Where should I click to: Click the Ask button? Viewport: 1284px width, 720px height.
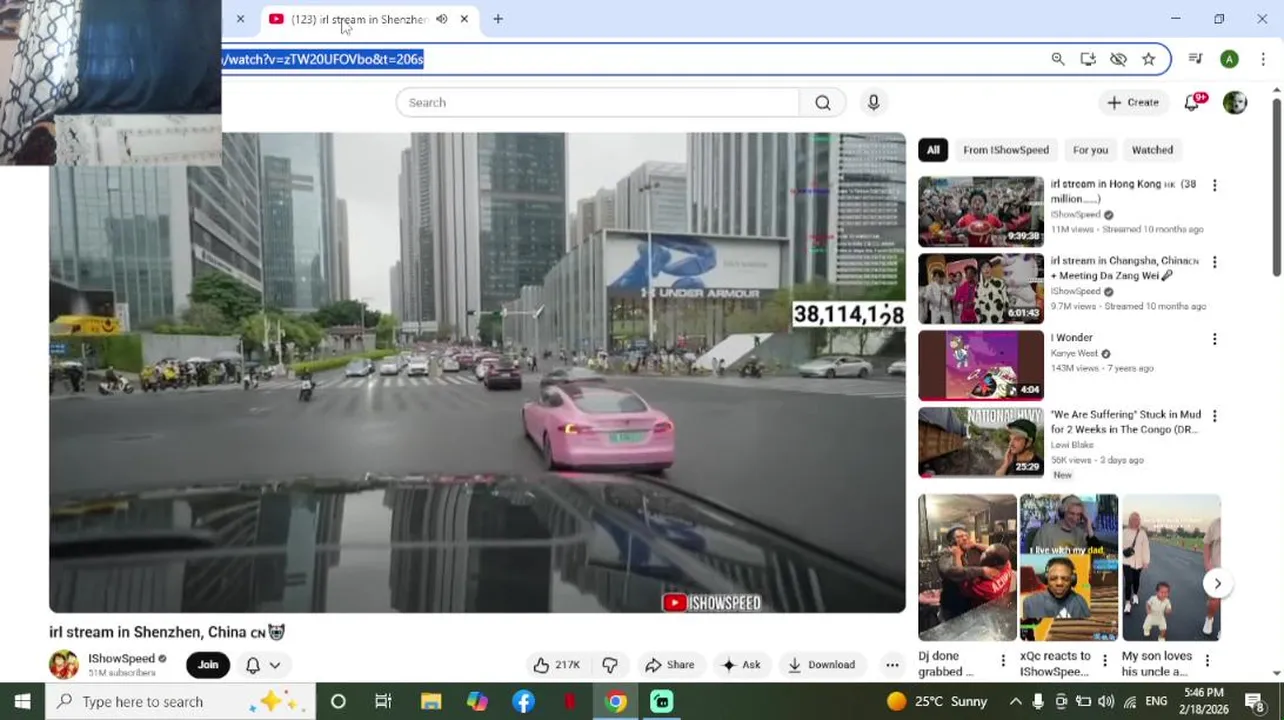point(741,665)
